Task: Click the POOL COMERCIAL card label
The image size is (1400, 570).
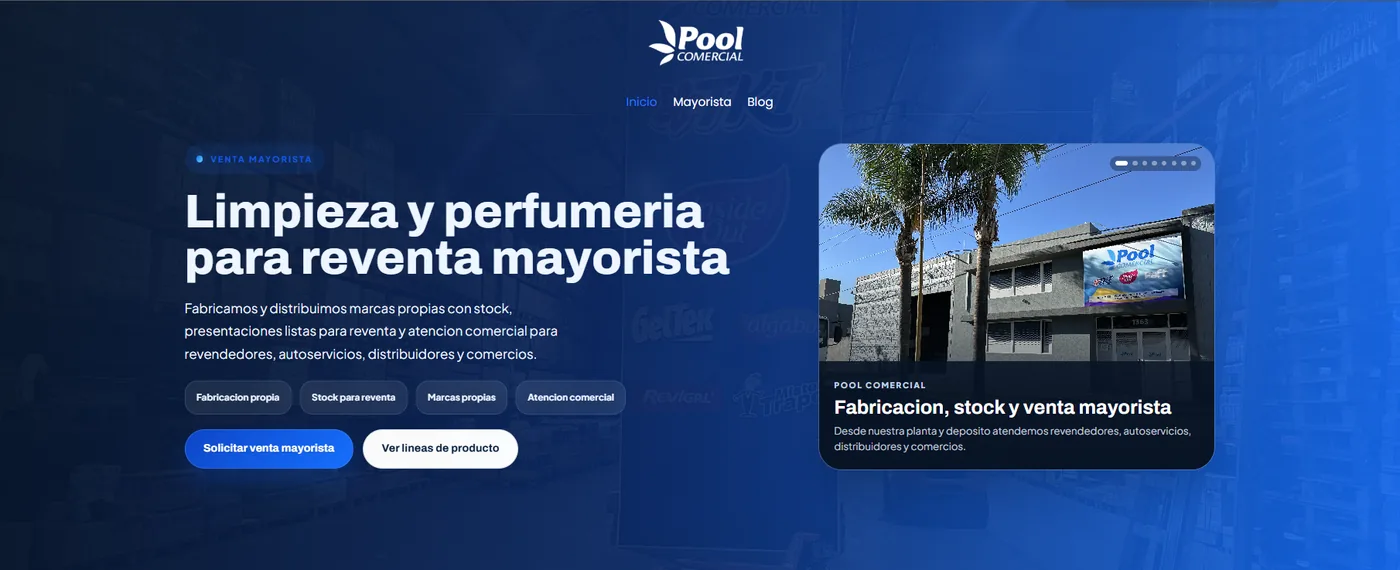Action: point(880,385)
